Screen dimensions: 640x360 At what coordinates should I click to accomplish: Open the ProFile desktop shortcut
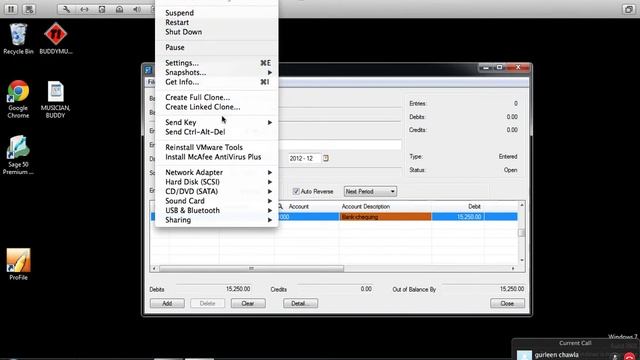(18, 264)
